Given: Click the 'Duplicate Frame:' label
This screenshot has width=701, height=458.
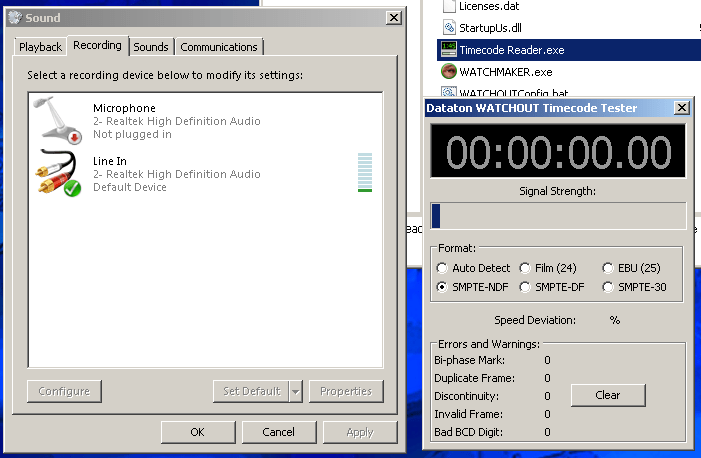Looking at the screenshot, I should pyautogui.click(x=474, y=378).
